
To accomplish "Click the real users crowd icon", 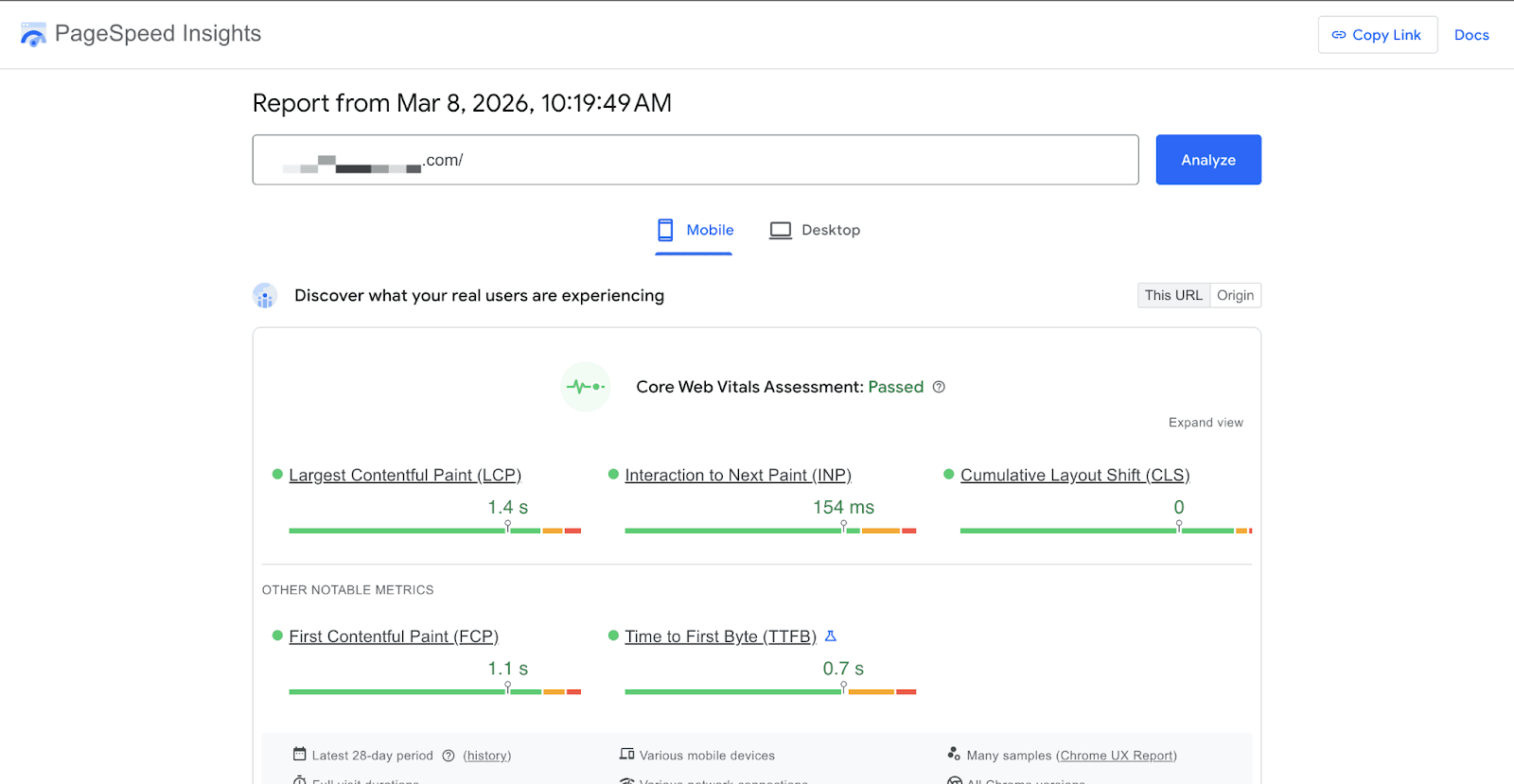I will pos(265,296).
